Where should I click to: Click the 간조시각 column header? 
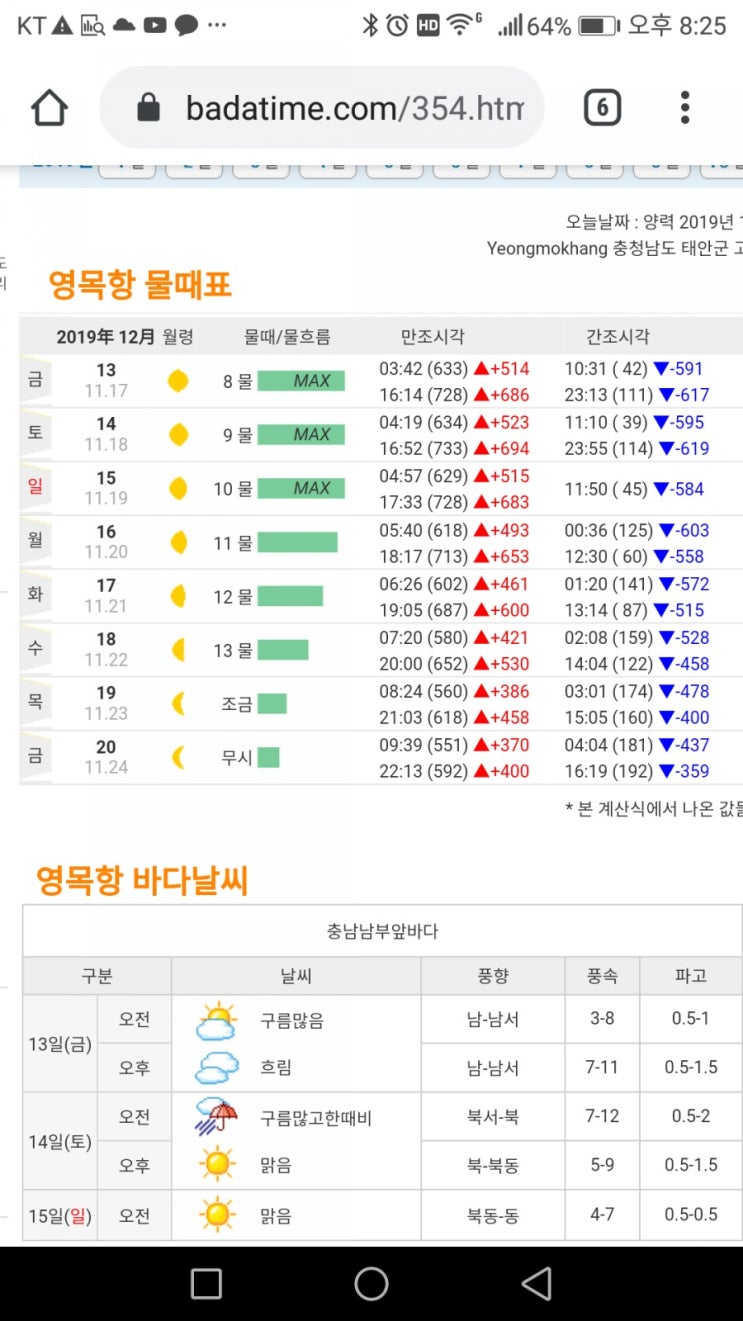[x=617, y=337]
